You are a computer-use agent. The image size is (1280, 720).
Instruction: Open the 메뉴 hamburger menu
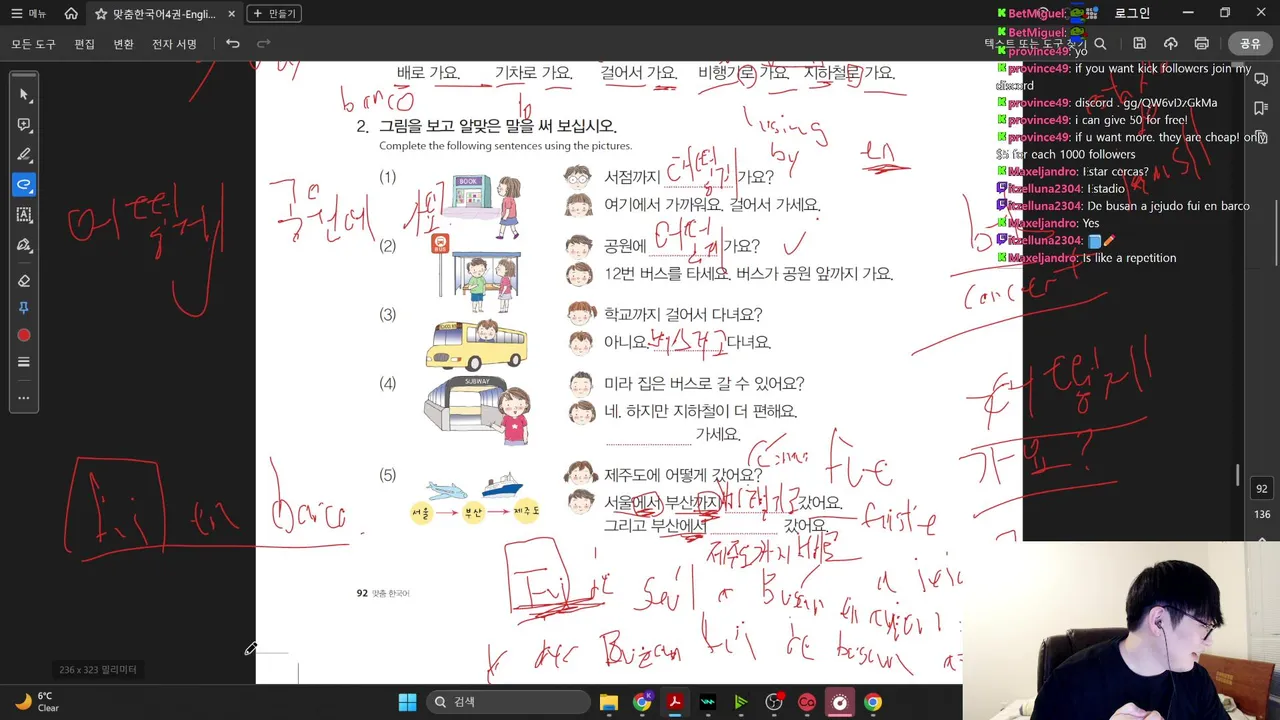(x=29, y=14)
